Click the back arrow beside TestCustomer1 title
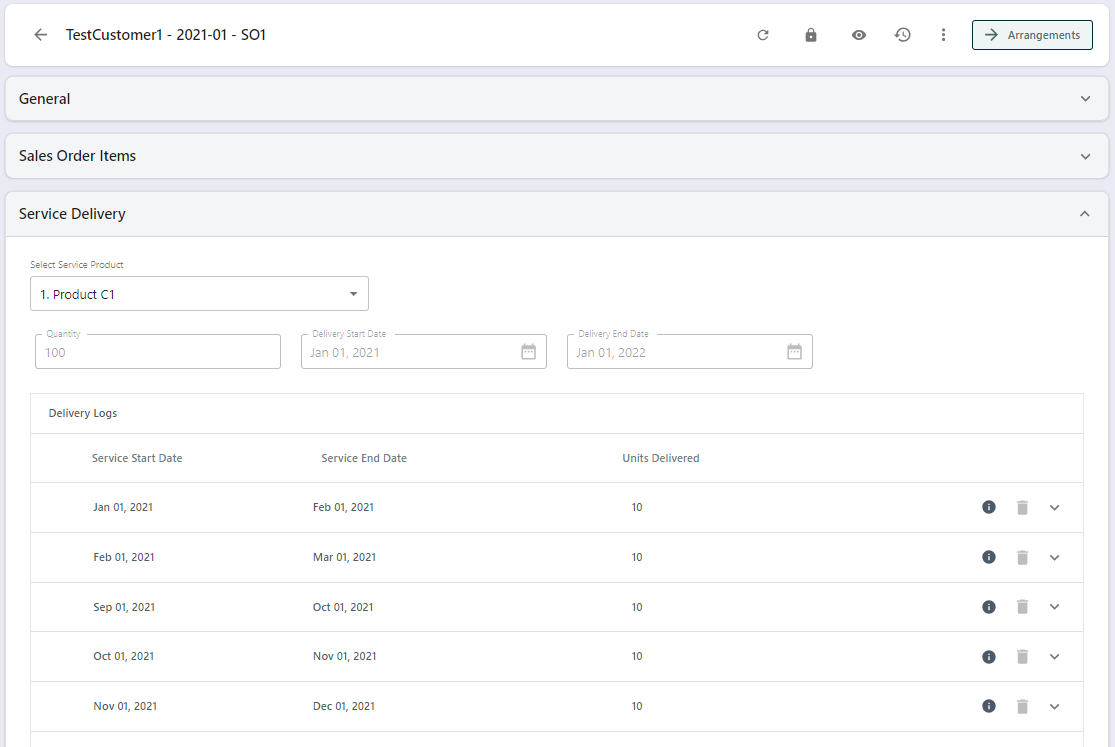This screenshot has height=747, width=1115. pyautogui.click(x=40, y=35)
